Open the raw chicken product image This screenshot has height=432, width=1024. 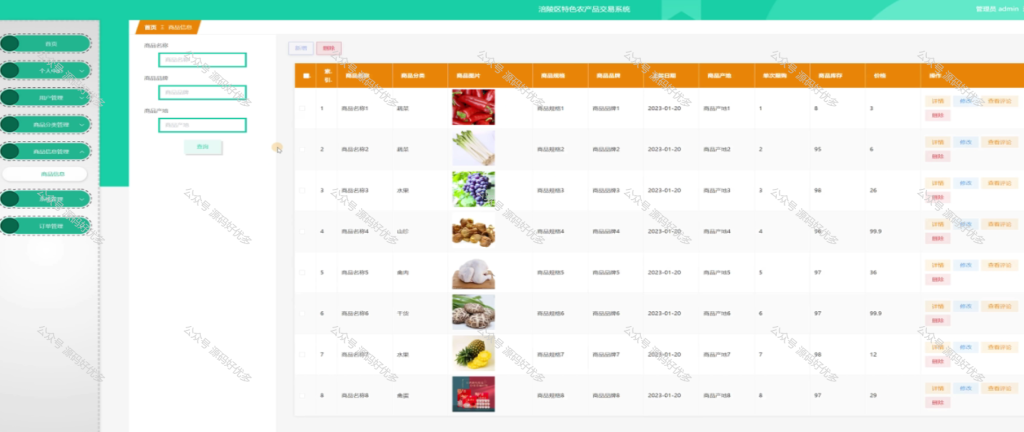(473, 271)
